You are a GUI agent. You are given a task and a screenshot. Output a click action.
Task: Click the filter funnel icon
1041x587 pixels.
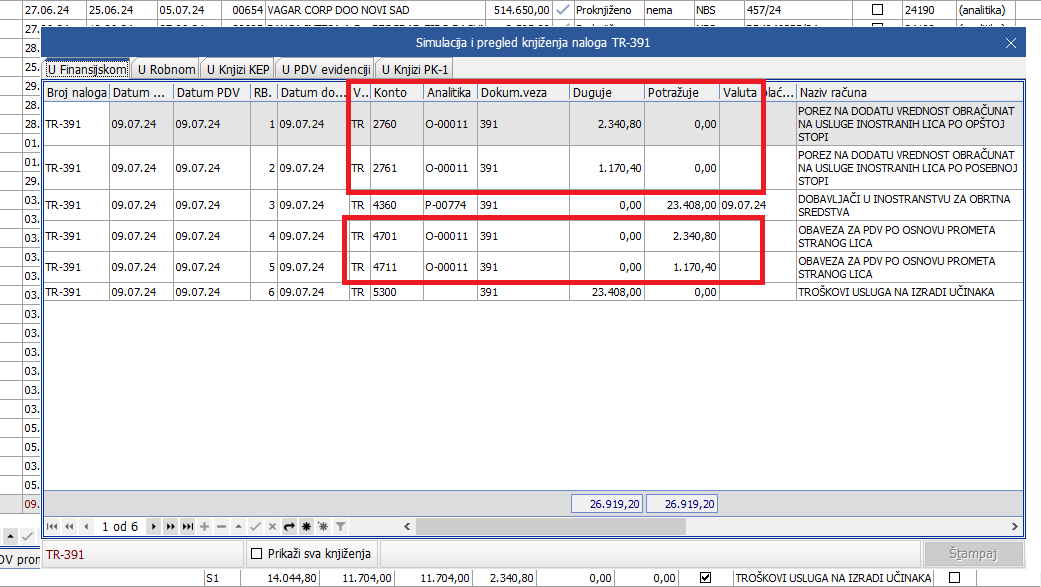click(340, 526)
